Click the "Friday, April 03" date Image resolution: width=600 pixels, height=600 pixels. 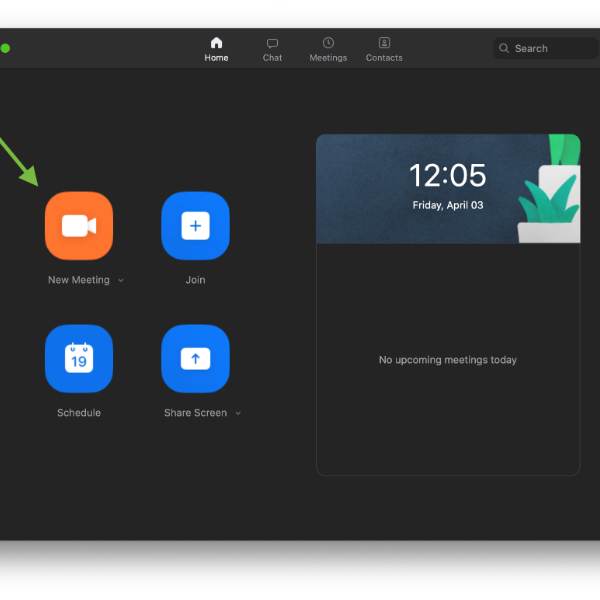pyautogui.click(x=448, y=205)
